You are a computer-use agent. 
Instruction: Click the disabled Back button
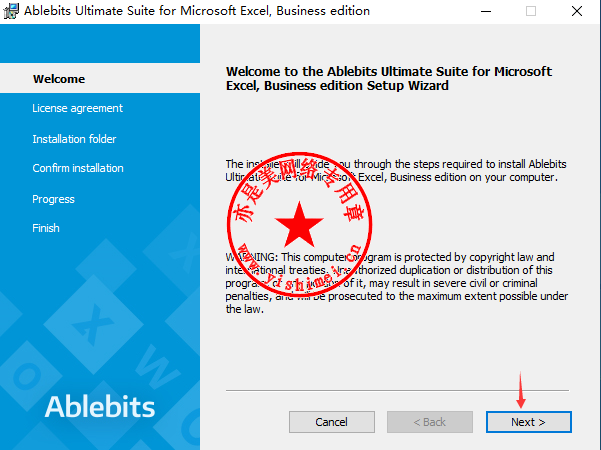click(x=430, y=422)
